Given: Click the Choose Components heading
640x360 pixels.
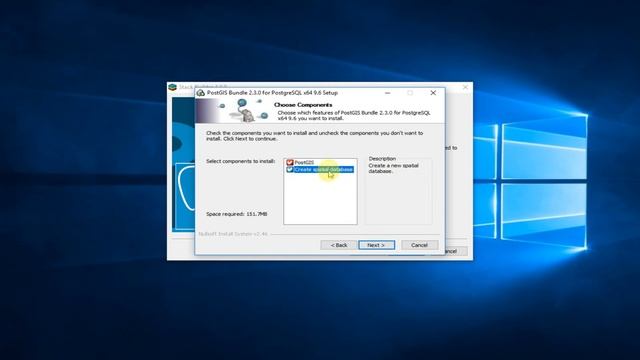Looking at the screenshot, I should pos(303,105).
